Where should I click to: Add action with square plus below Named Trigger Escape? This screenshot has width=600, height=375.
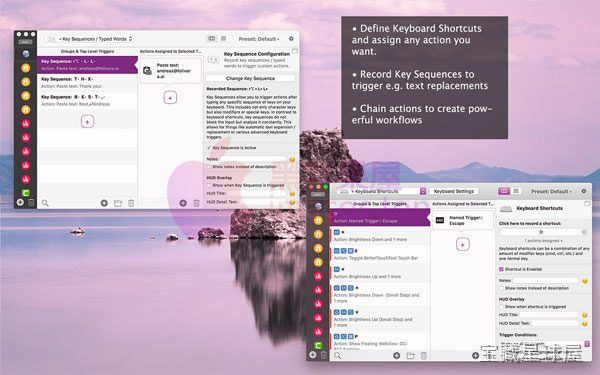coord(463,244)
